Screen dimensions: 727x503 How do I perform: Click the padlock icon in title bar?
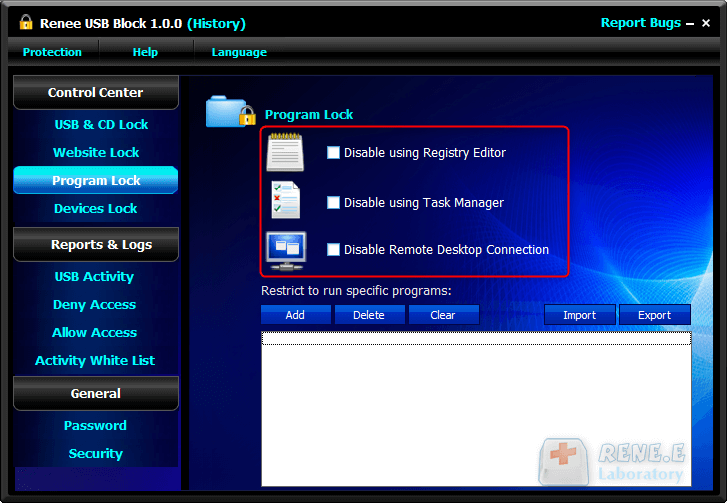tap(25, 23)
